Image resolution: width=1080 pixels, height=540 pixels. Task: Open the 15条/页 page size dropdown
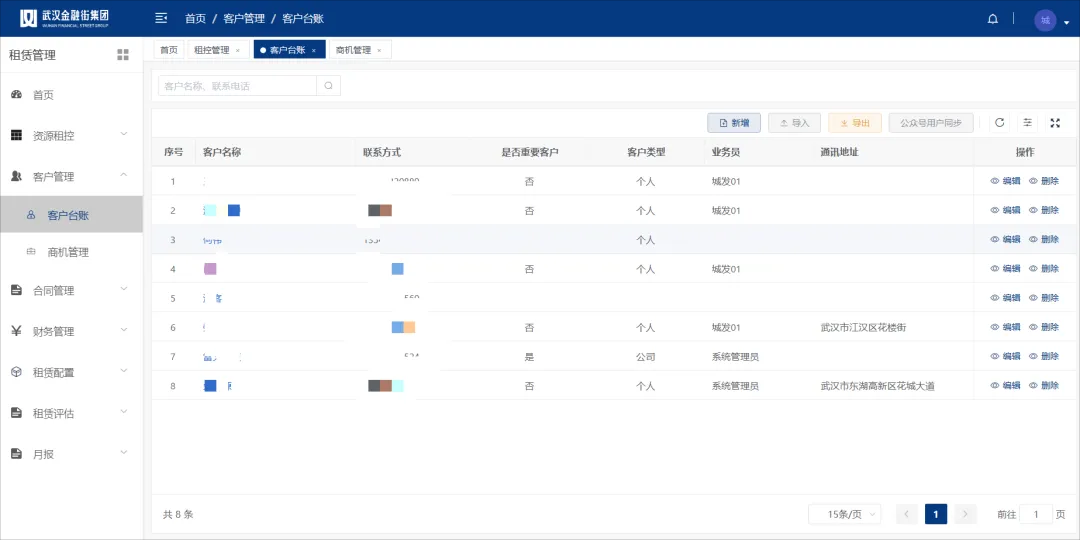tap(844, 514)
